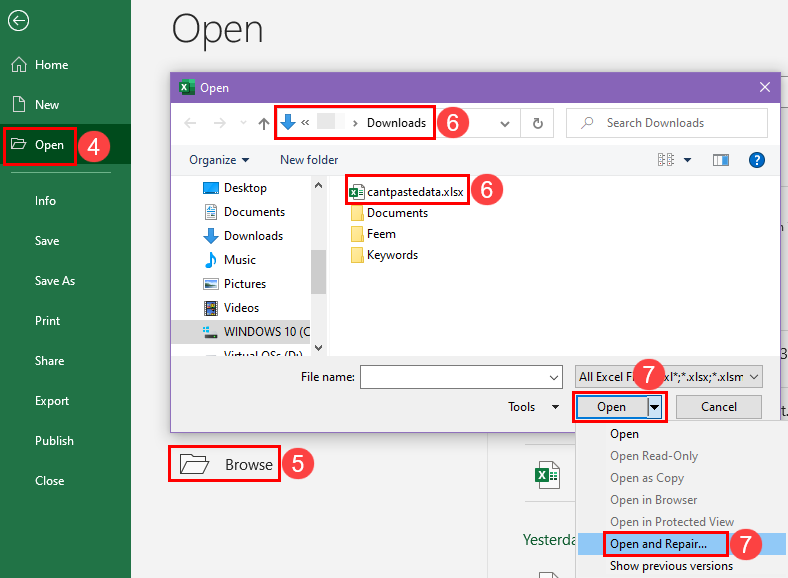Click the navigation pane scroll-up arrow
The height and width of the screenshot is (578, 788).
[318, 185]
